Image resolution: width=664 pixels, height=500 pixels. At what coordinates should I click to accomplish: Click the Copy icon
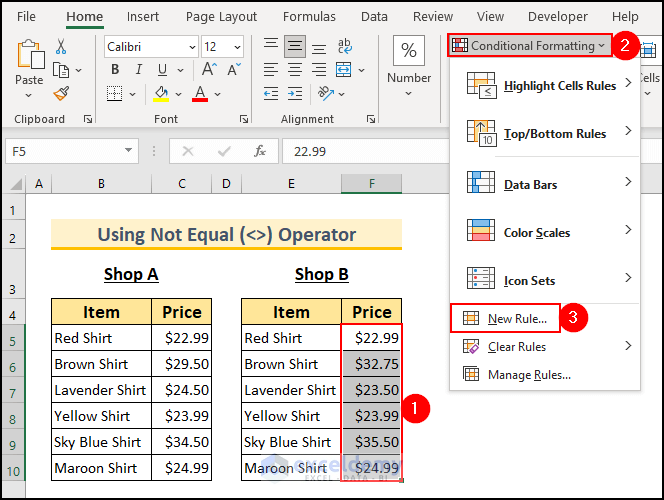tap(61, 70)
